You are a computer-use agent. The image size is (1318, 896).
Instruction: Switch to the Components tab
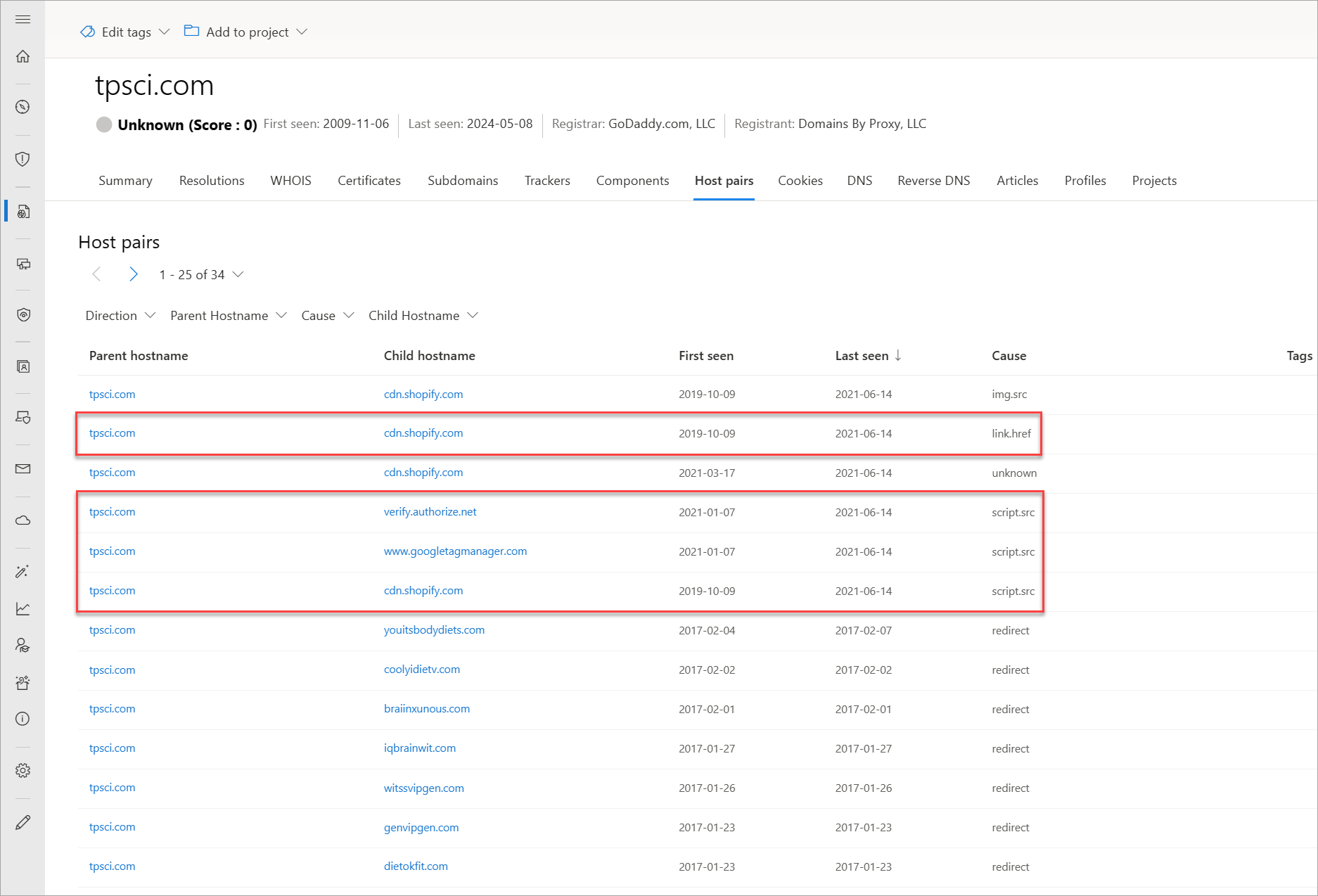click(x=632, y=181)
